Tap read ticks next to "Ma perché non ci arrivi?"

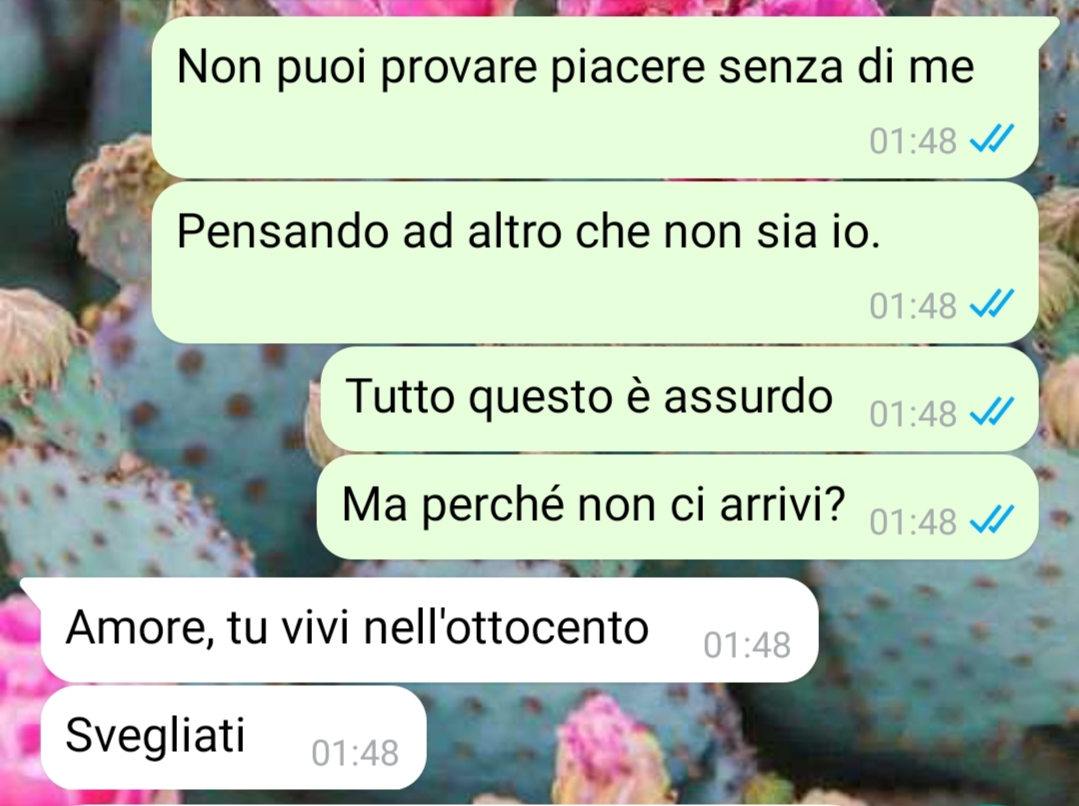coord(992,520)
